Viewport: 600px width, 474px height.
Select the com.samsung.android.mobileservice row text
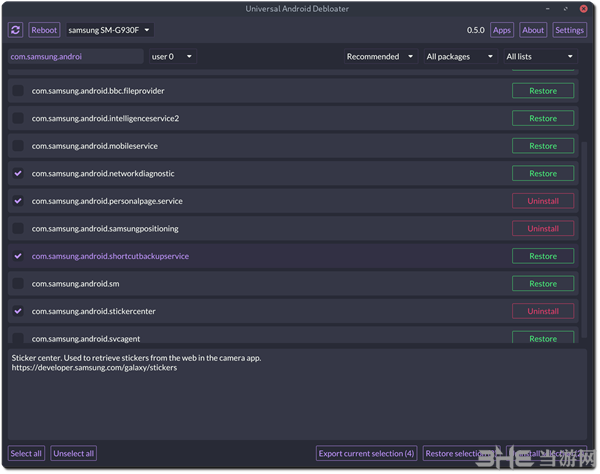(x=95, y=146)
